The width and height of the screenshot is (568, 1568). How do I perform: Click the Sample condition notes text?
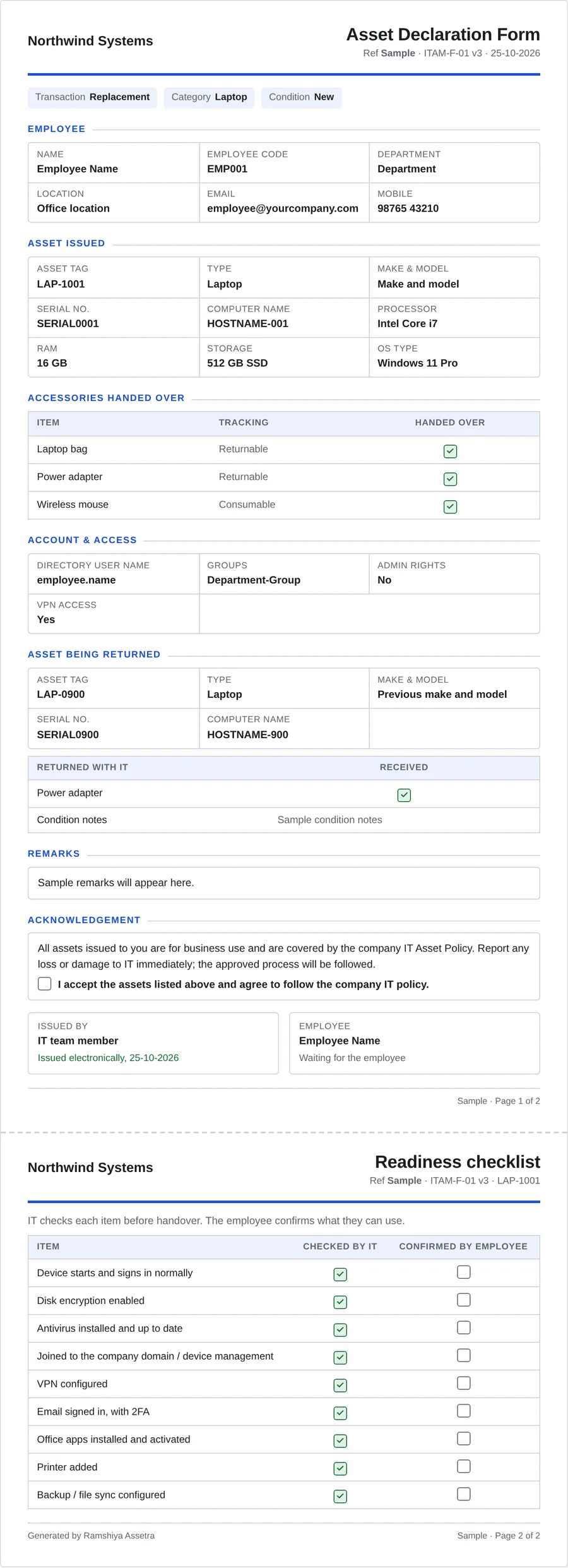[x=329, y=820]
